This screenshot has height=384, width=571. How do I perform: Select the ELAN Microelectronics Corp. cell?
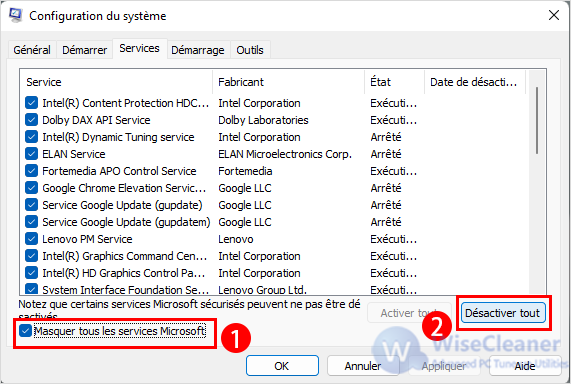(x=285, y=154)
